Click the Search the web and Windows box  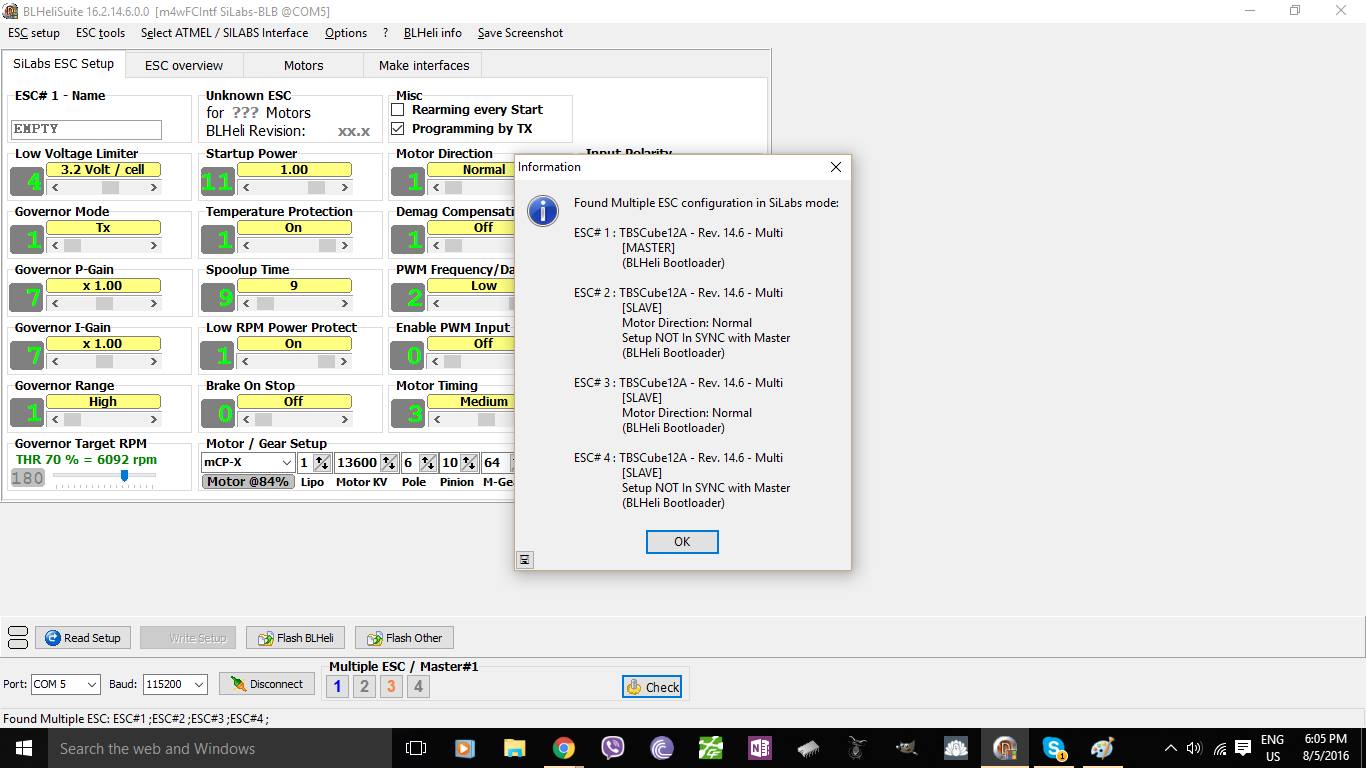(x=220, y=748)
